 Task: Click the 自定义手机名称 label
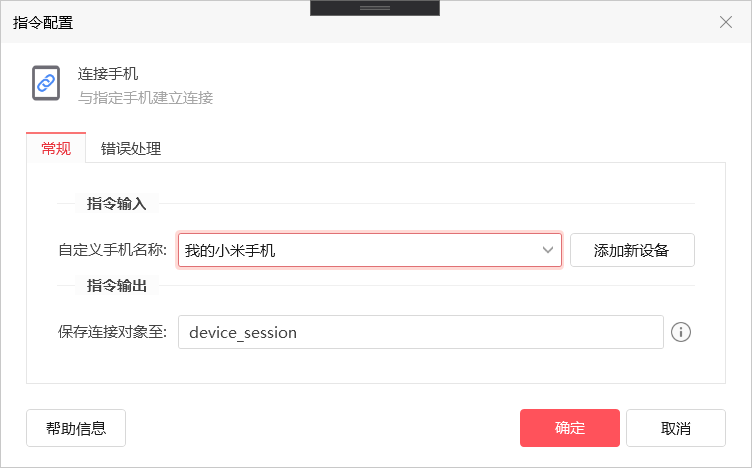point(112,250)
